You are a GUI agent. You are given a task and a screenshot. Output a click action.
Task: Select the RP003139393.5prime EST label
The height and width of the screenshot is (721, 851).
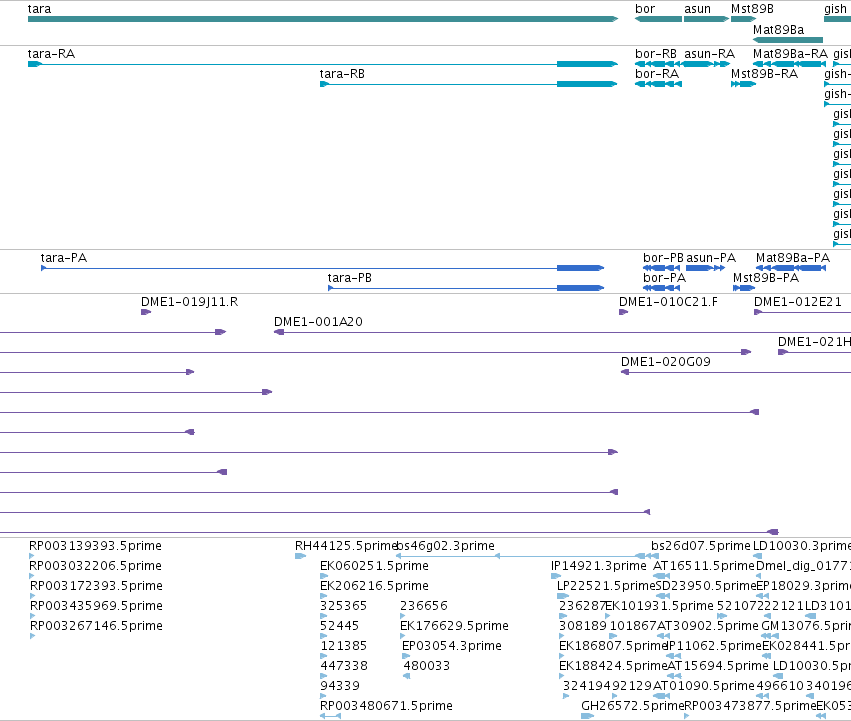click(x=96, y=546)
